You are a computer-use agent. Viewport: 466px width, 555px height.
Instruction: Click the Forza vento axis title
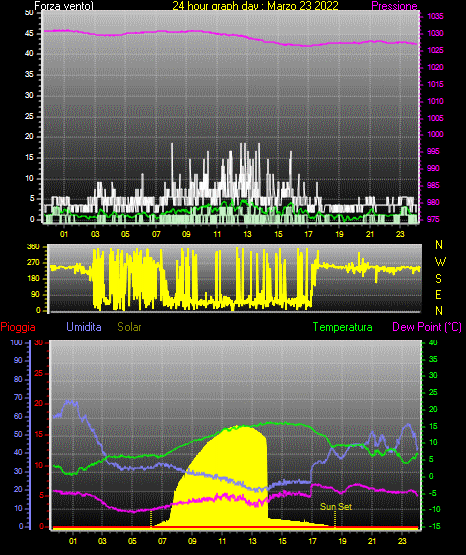[64, 6]
